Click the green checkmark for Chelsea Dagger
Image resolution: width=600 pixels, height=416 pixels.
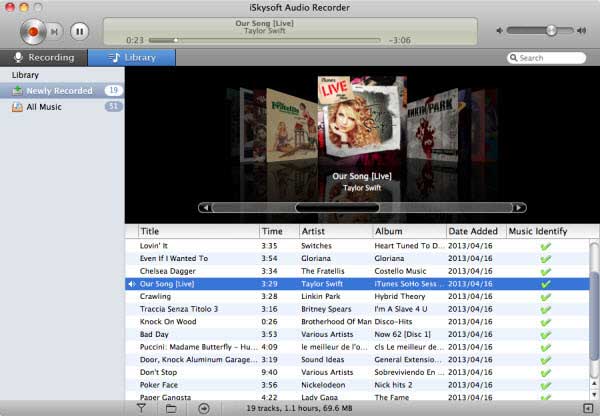point(546,272)
